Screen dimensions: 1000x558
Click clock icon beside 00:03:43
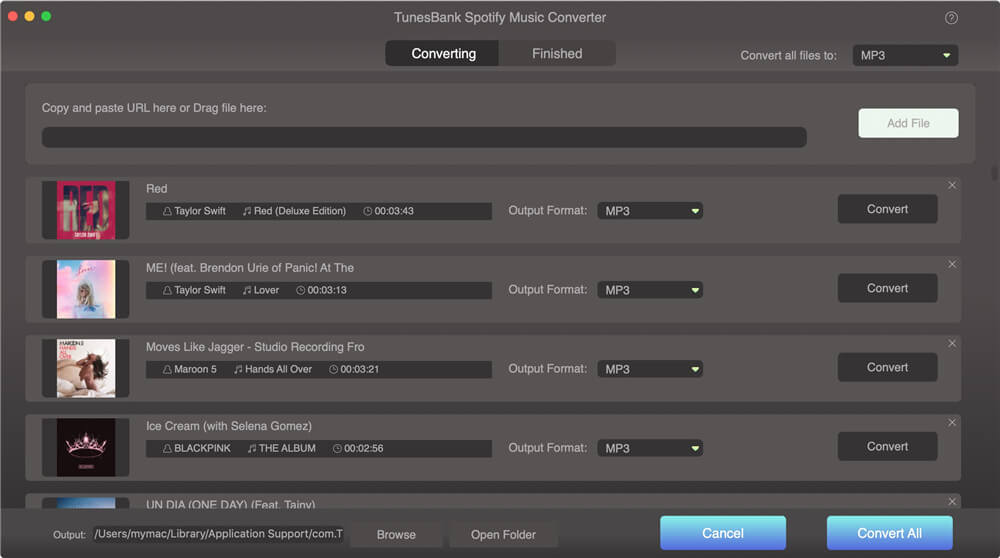367,211
